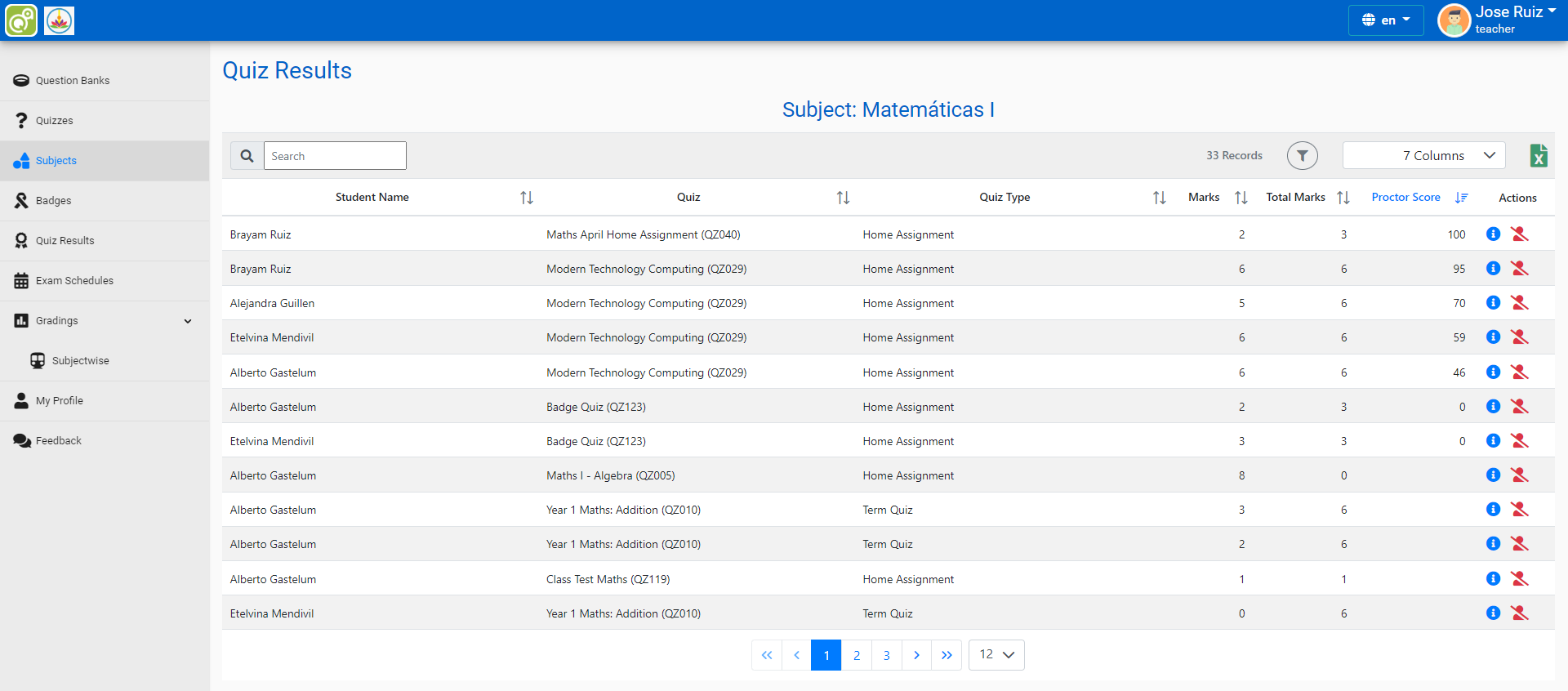Go to page 2 of results
This screenshot has width=1568, height=691.
pyautogui.click(x=856, y=655)
